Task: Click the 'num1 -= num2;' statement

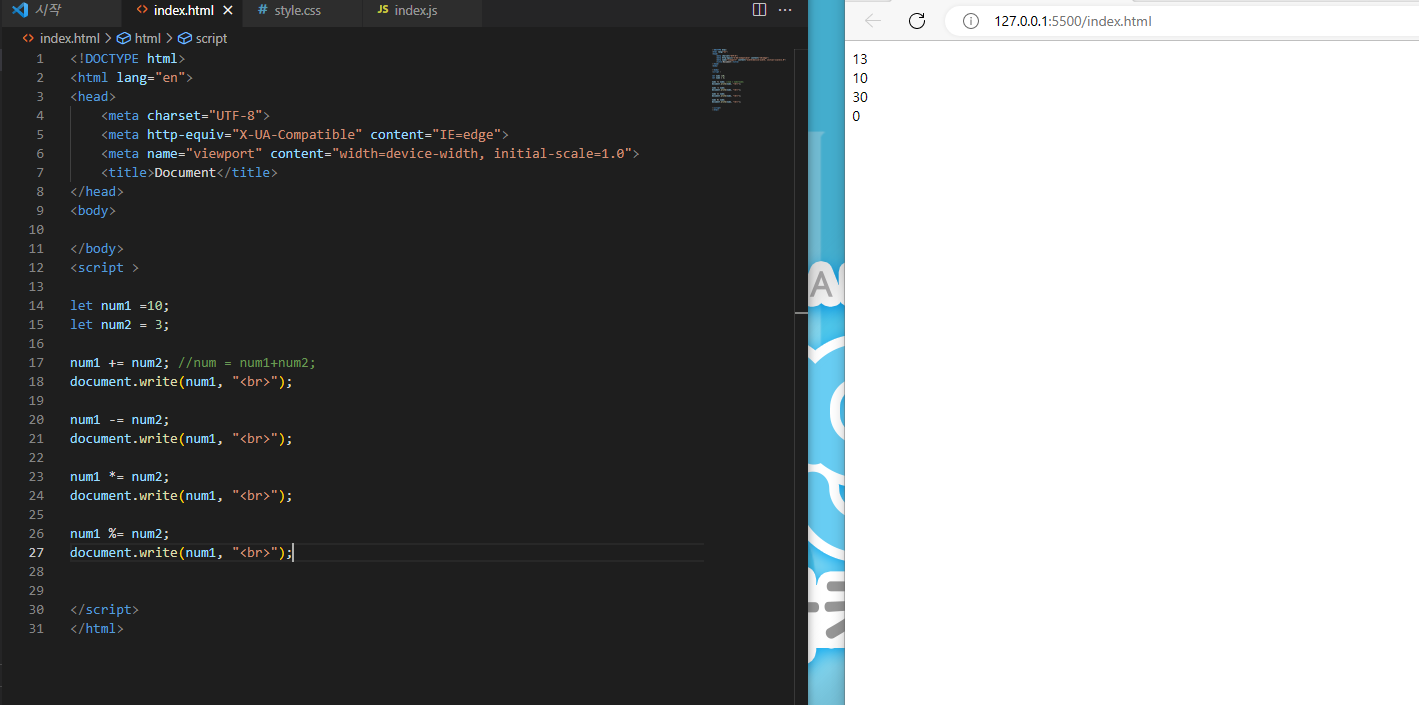Action: (x=120, y=420)
